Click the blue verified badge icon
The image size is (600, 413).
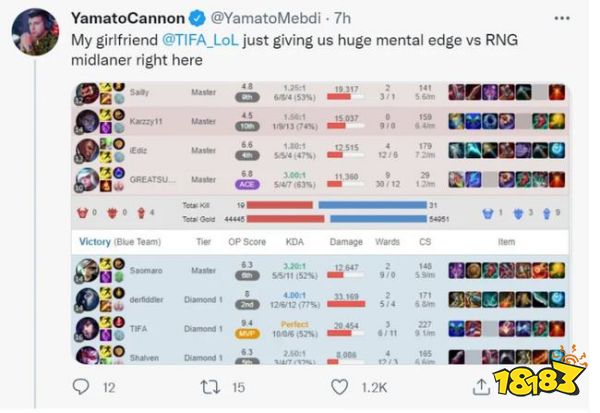click(197, 18)
